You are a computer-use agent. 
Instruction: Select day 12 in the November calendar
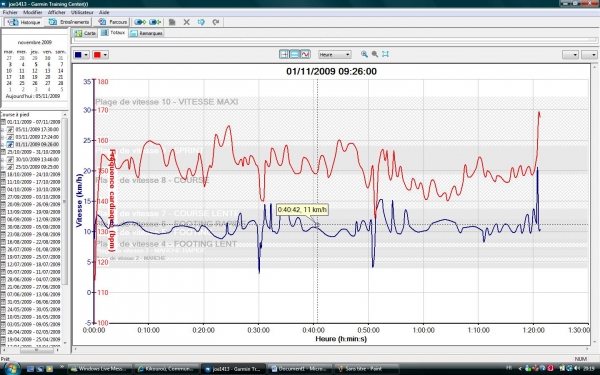coord(35,71)
